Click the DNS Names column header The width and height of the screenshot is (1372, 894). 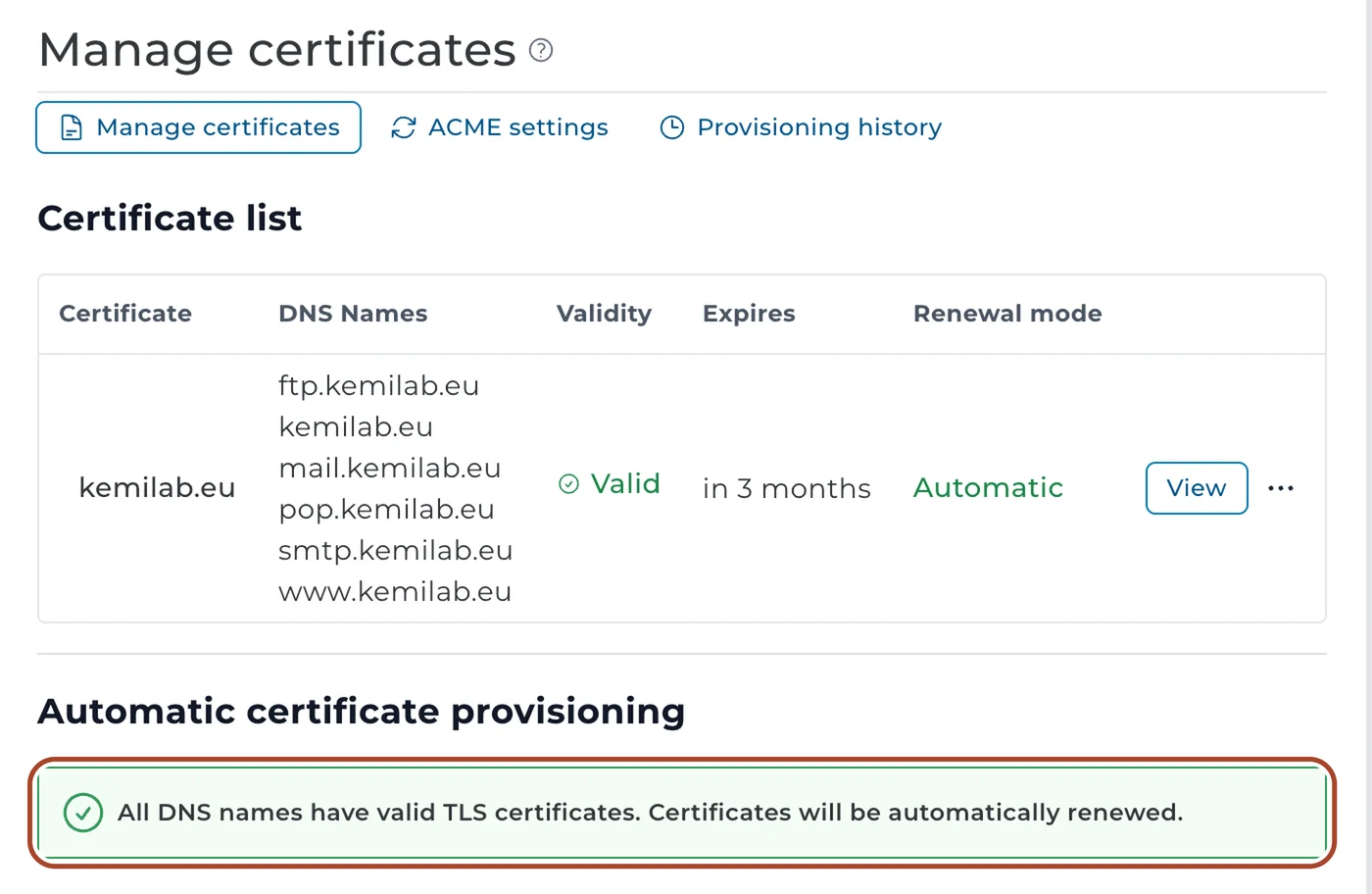(x=353, y=314)
